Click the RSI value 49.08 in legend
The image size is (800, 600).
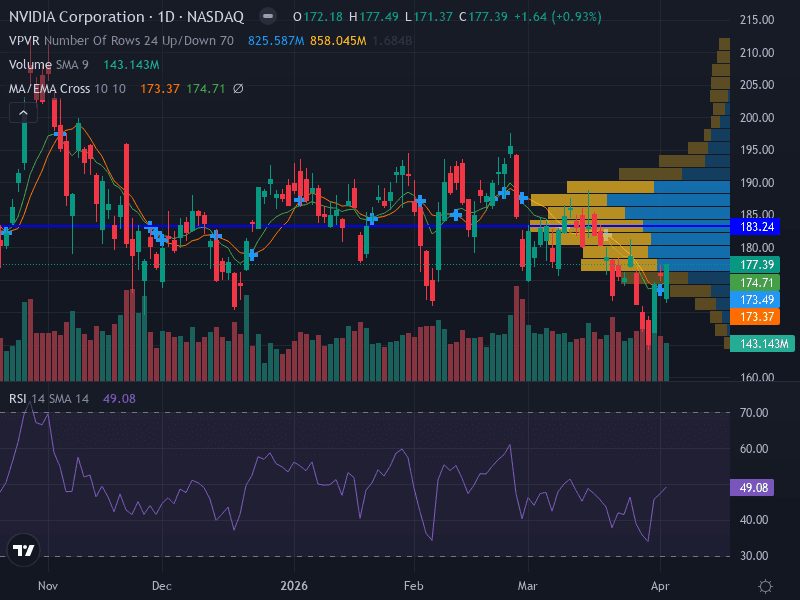click(x=119, y=398)
